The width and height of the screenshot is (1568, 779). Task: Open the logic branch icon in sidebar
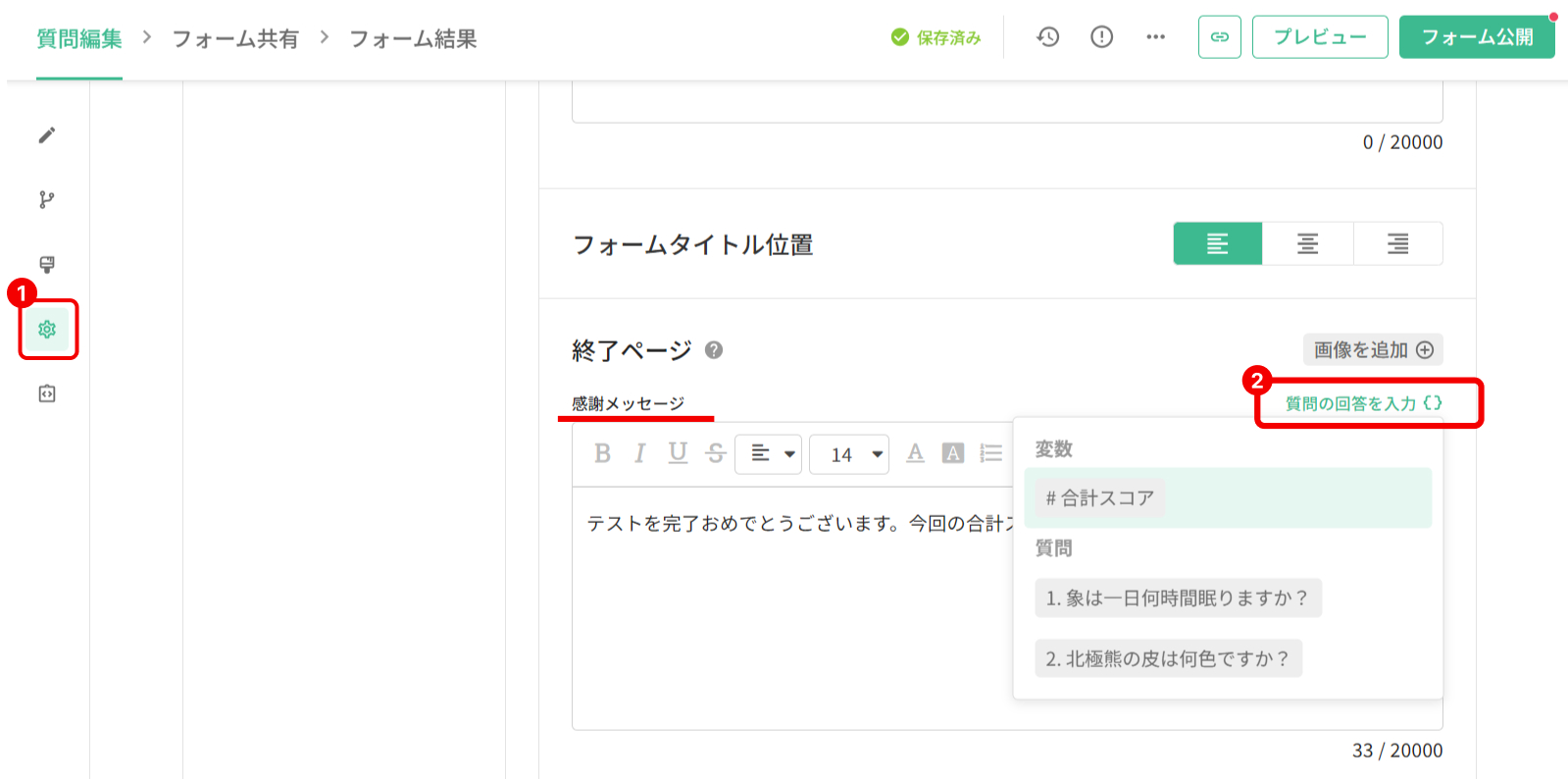(x=47, y=200)
